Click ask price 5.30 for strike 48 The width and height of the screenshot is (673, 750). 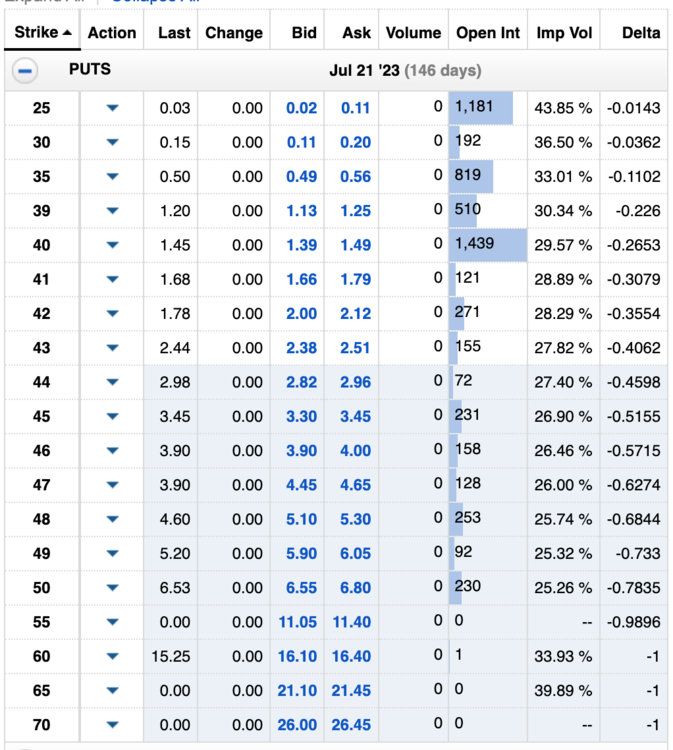point(355,519)
